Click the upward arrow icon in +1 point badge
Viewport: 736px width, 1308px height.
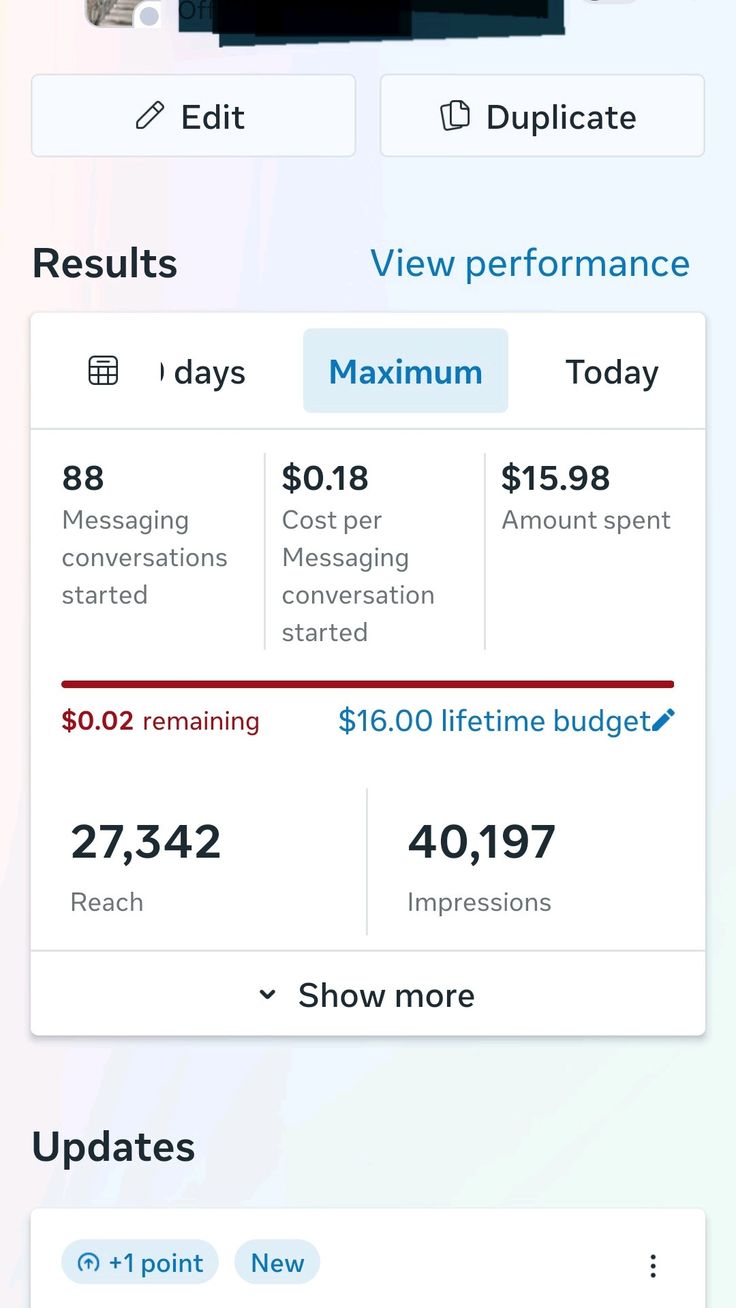[89, 1263]
